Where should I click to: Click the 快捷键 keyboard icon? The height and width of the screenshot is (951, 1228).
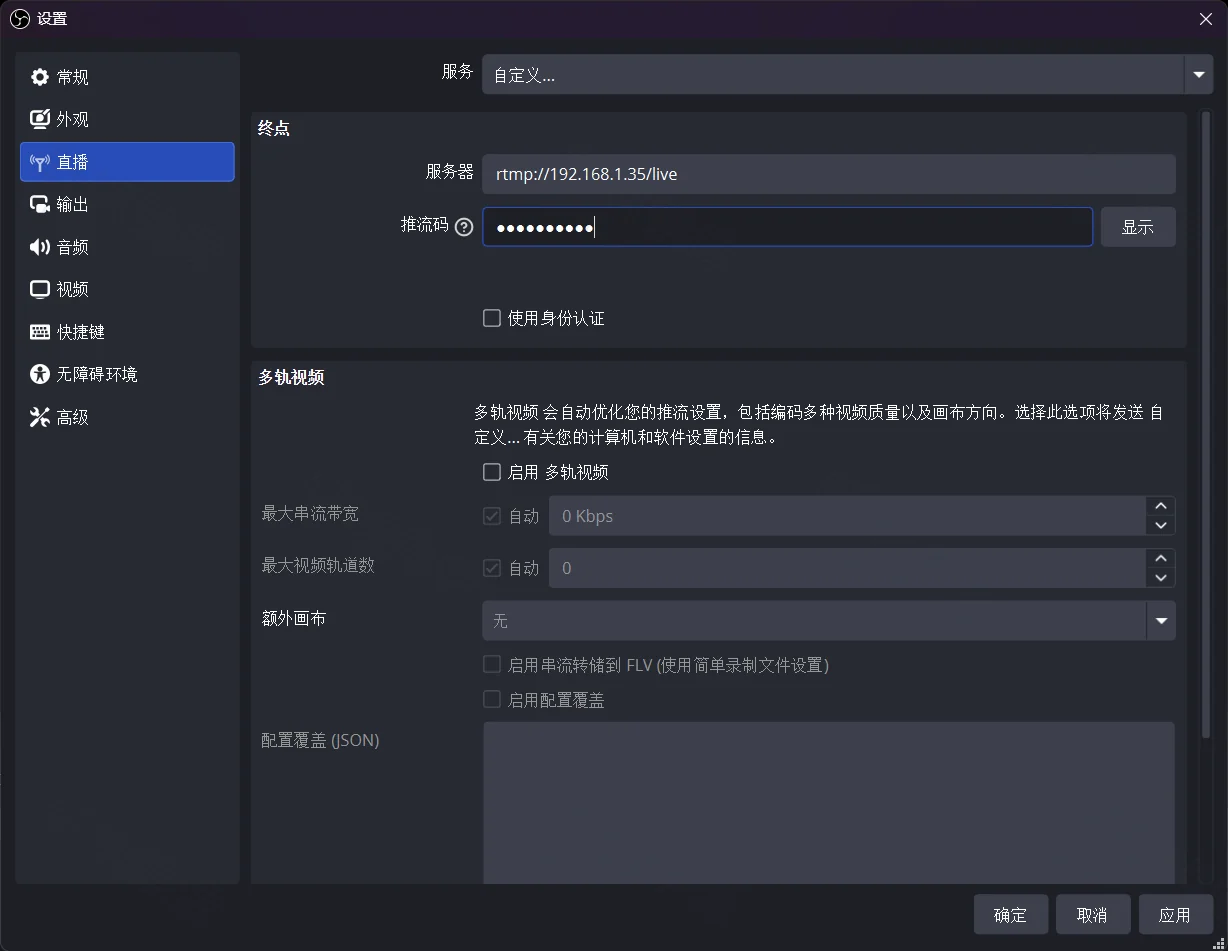(x=40, y=332)
